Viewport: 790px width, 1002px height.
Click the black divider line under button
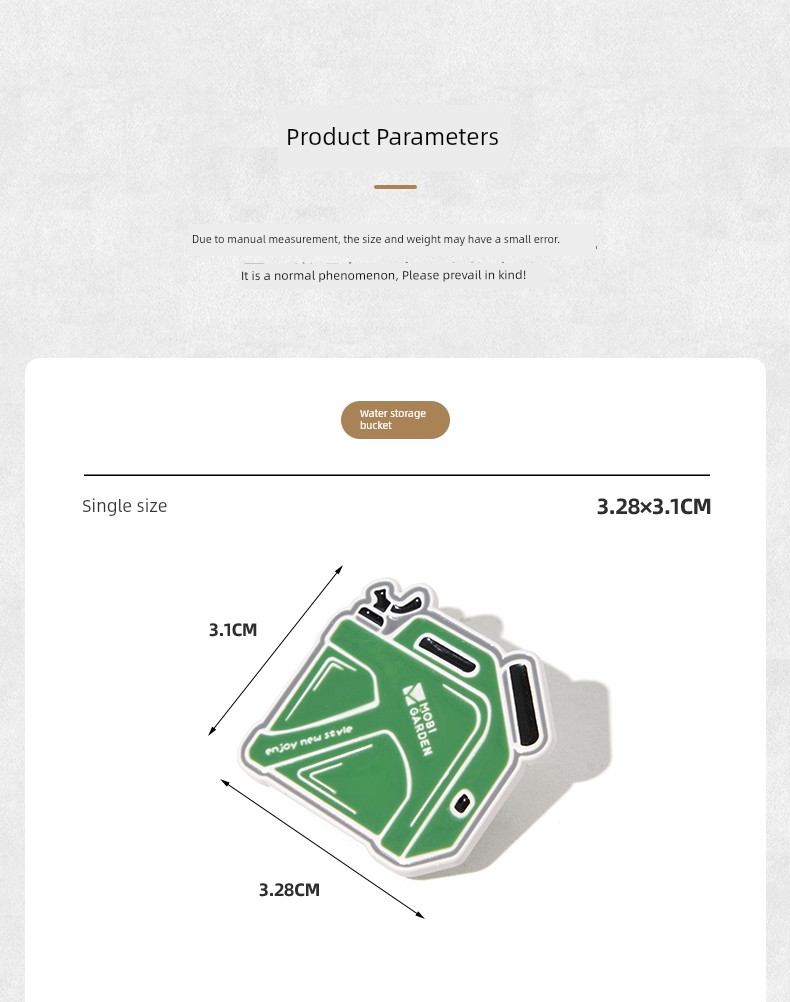pyautogui.click(x=397, y=475)
